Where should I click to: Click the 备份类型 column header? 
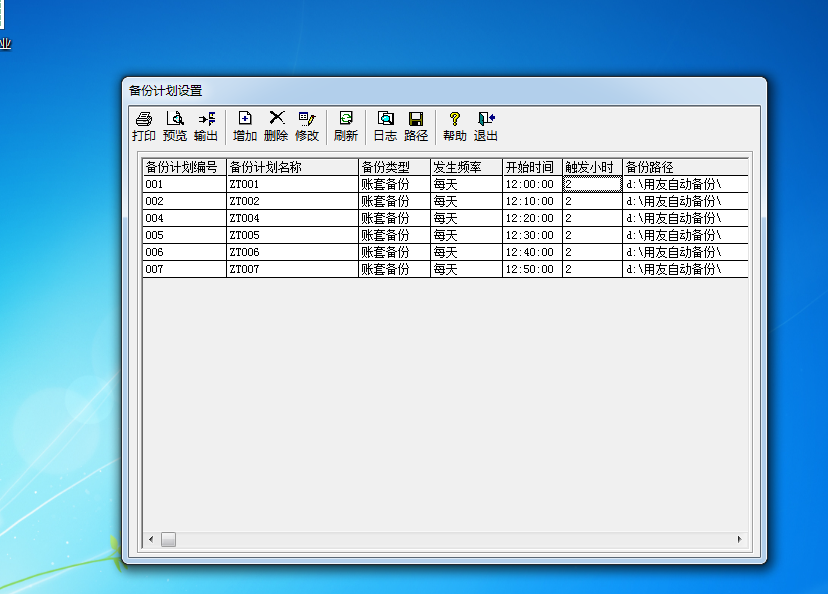[394, 167]
